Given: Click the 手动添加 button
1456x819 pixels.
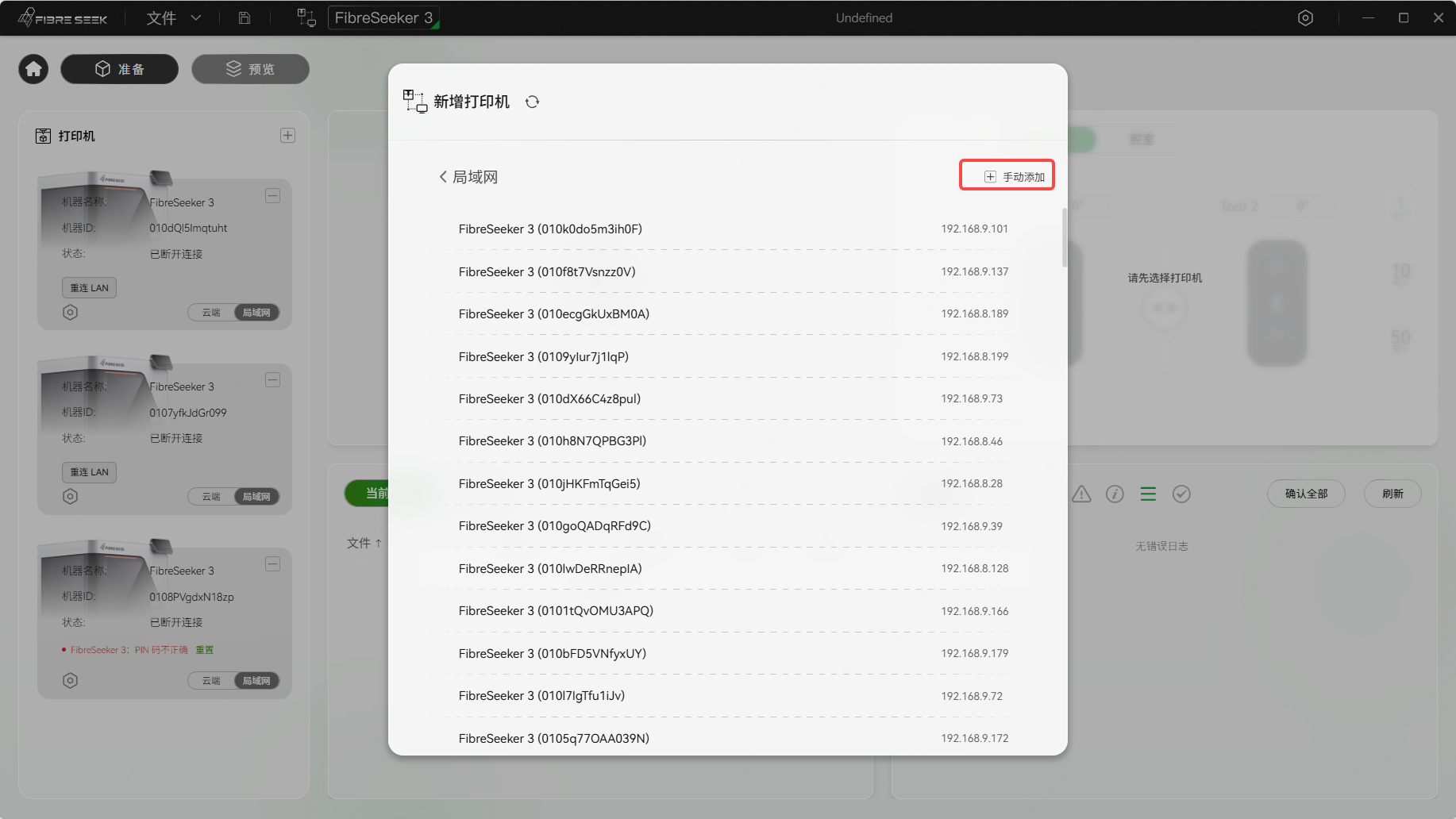Looking at the screenshot, I should (1007, 176).
